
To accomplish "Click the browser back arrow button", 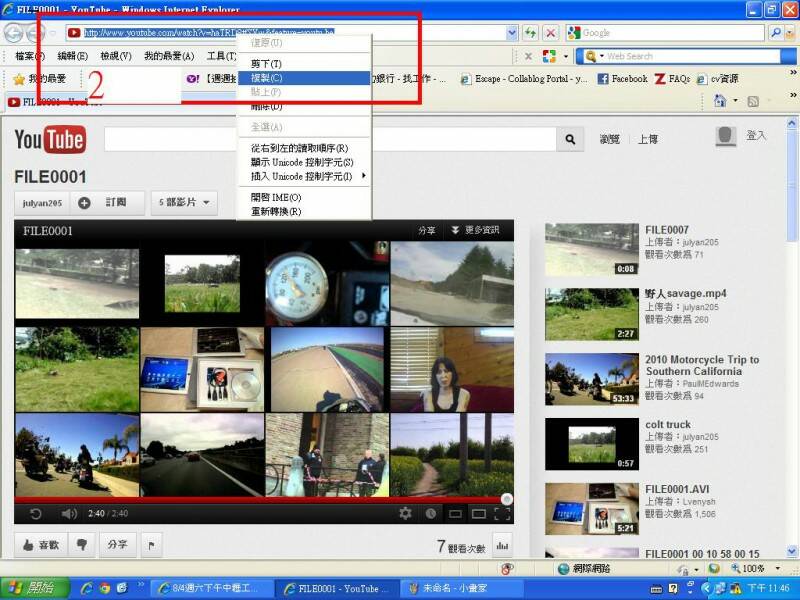I will tap(14, 33).
